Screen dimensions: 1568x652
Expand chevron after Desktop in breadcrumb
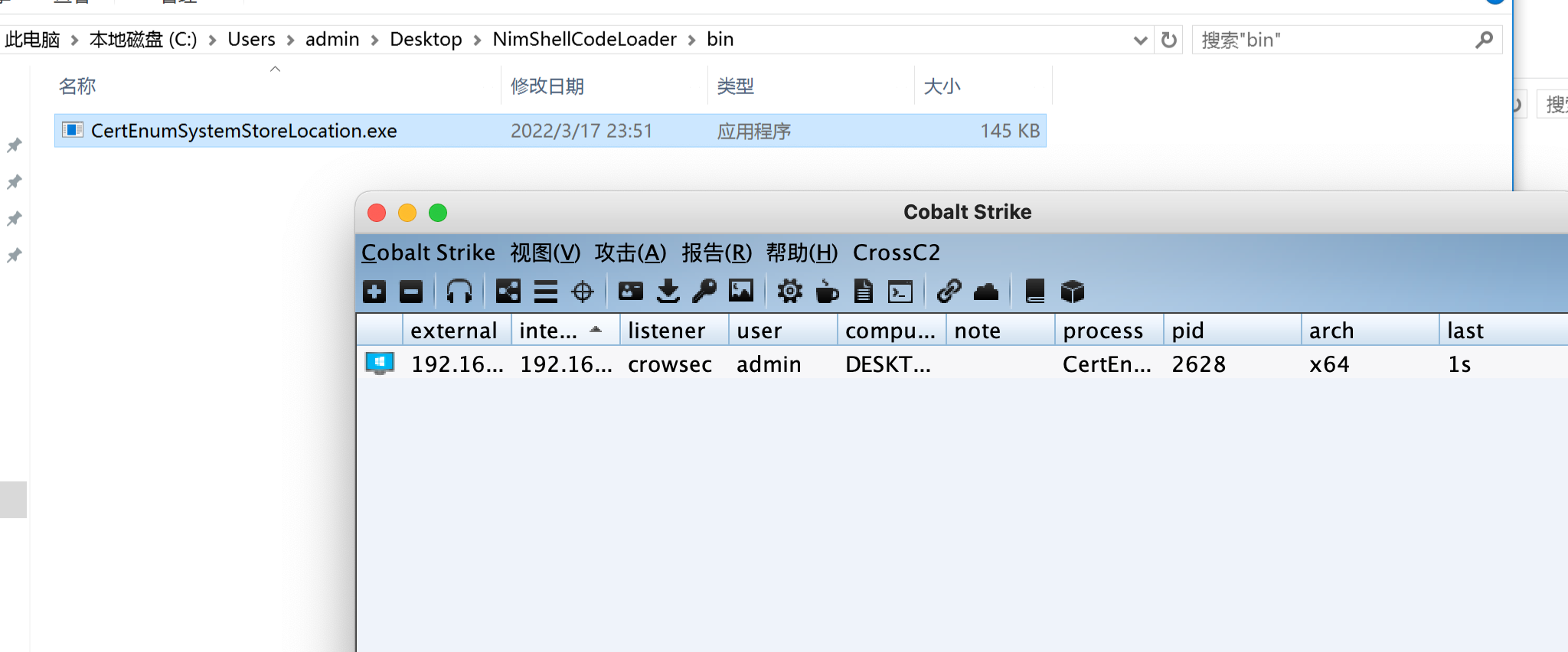(477, 40)
